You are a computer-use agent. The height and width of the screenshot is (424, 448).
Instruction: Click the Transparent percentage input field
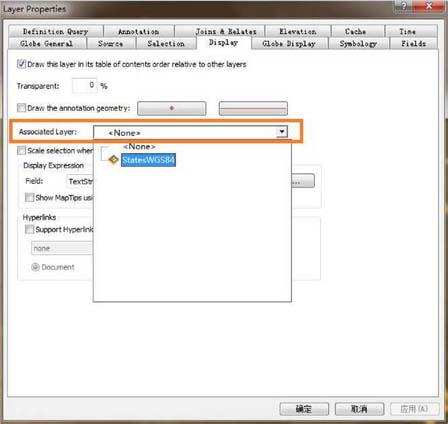[x=85, y=85]
